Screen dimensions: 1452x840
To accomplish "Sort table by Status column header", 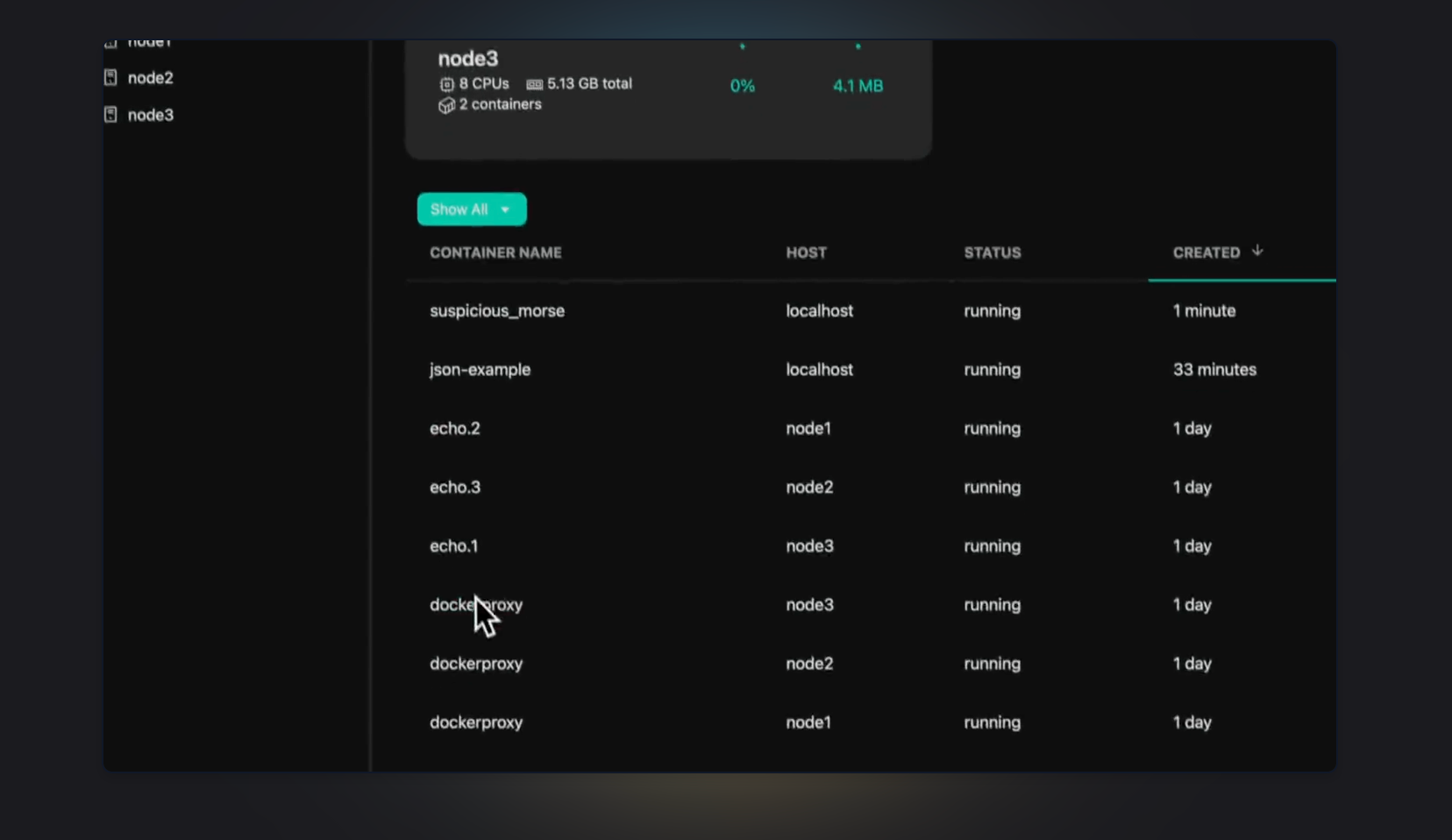I will tap(992, 253).
